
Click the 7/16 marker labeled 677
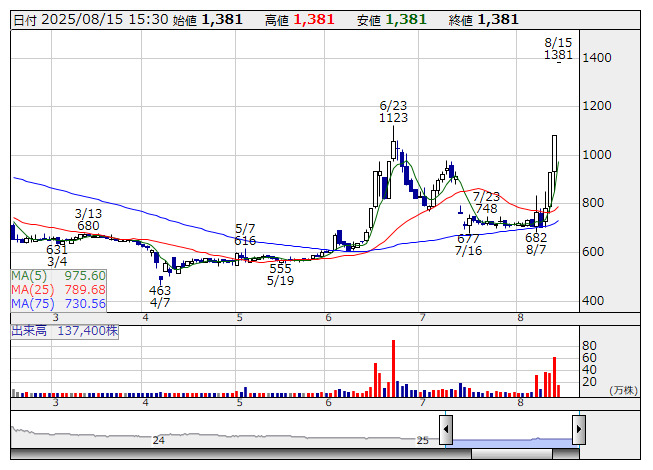point(468,245)
